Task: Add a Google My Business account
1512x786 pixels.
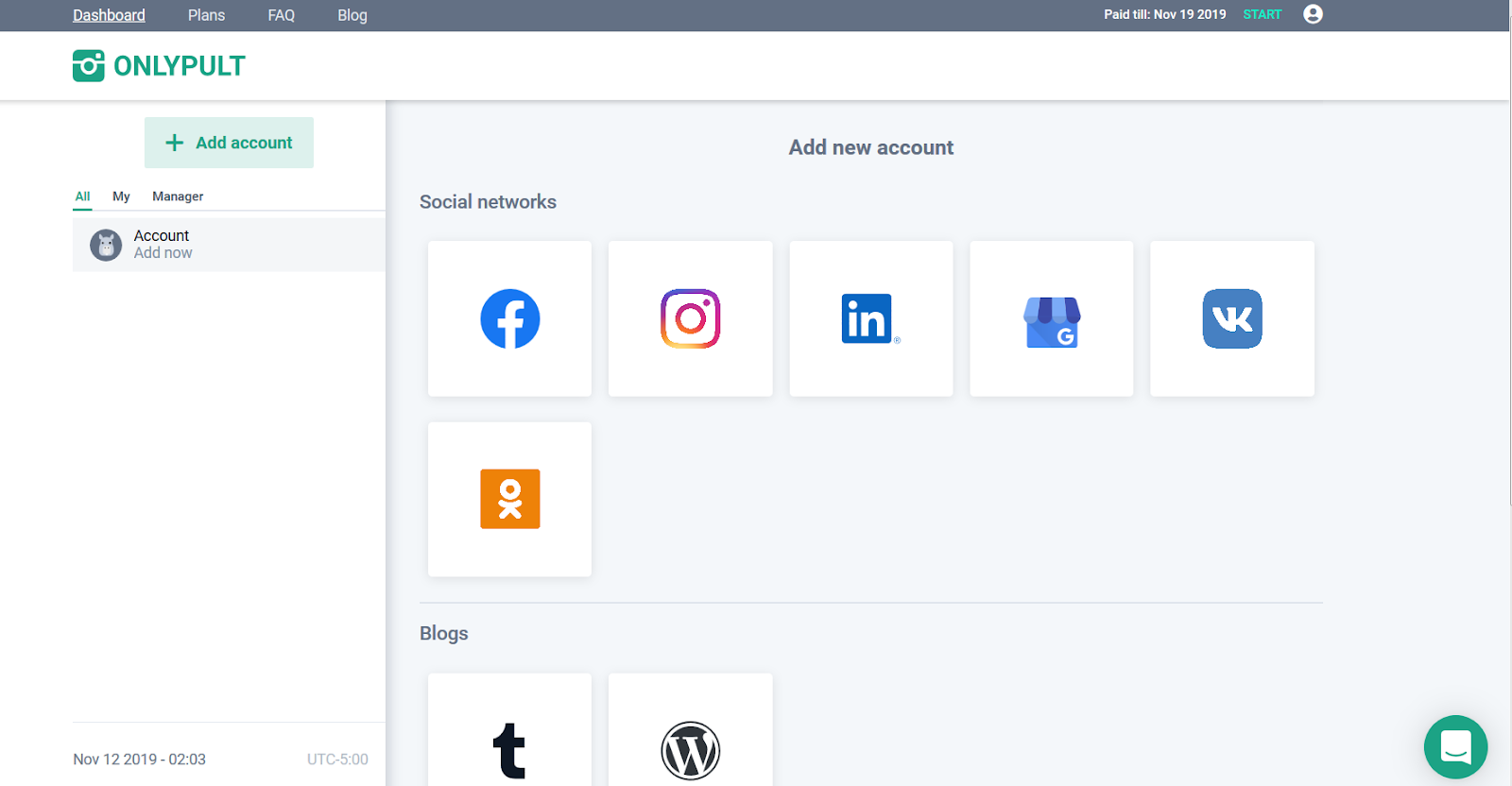Action: tap(1051, 318)
